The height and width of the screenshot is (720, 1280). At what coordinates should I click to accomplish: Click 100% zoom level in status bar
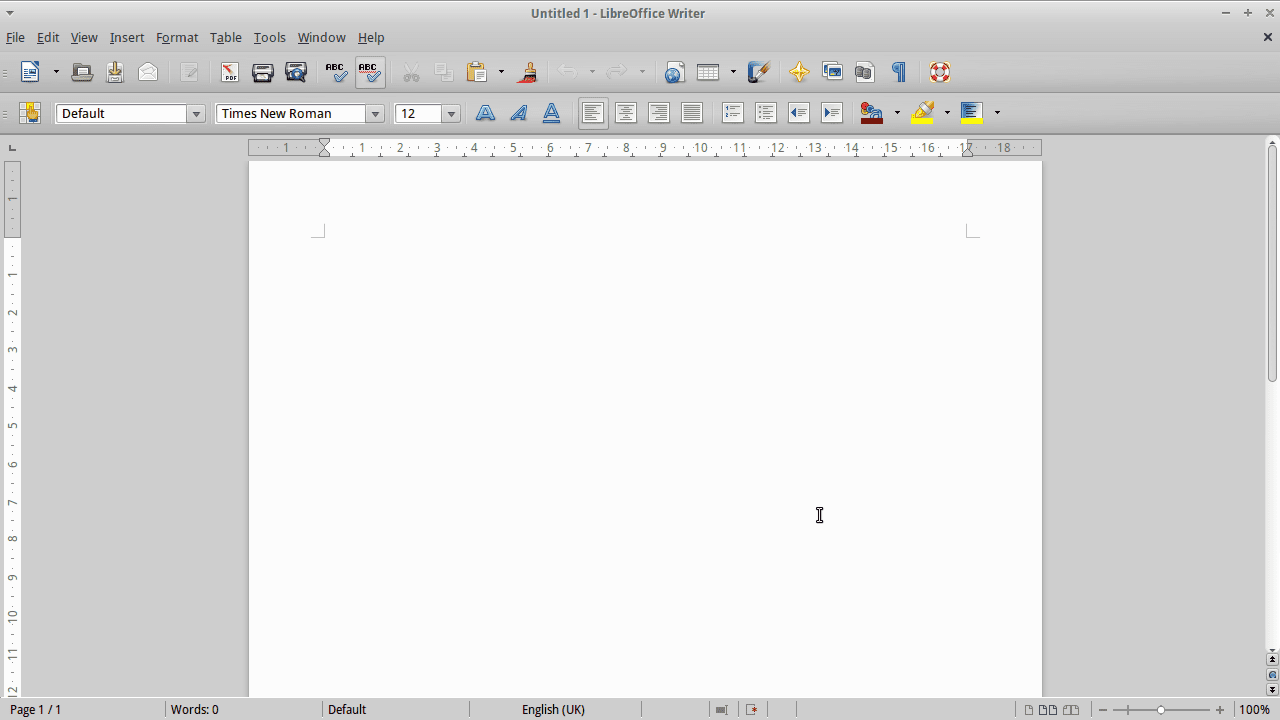pyautogui.click(x=1255, y=709)
